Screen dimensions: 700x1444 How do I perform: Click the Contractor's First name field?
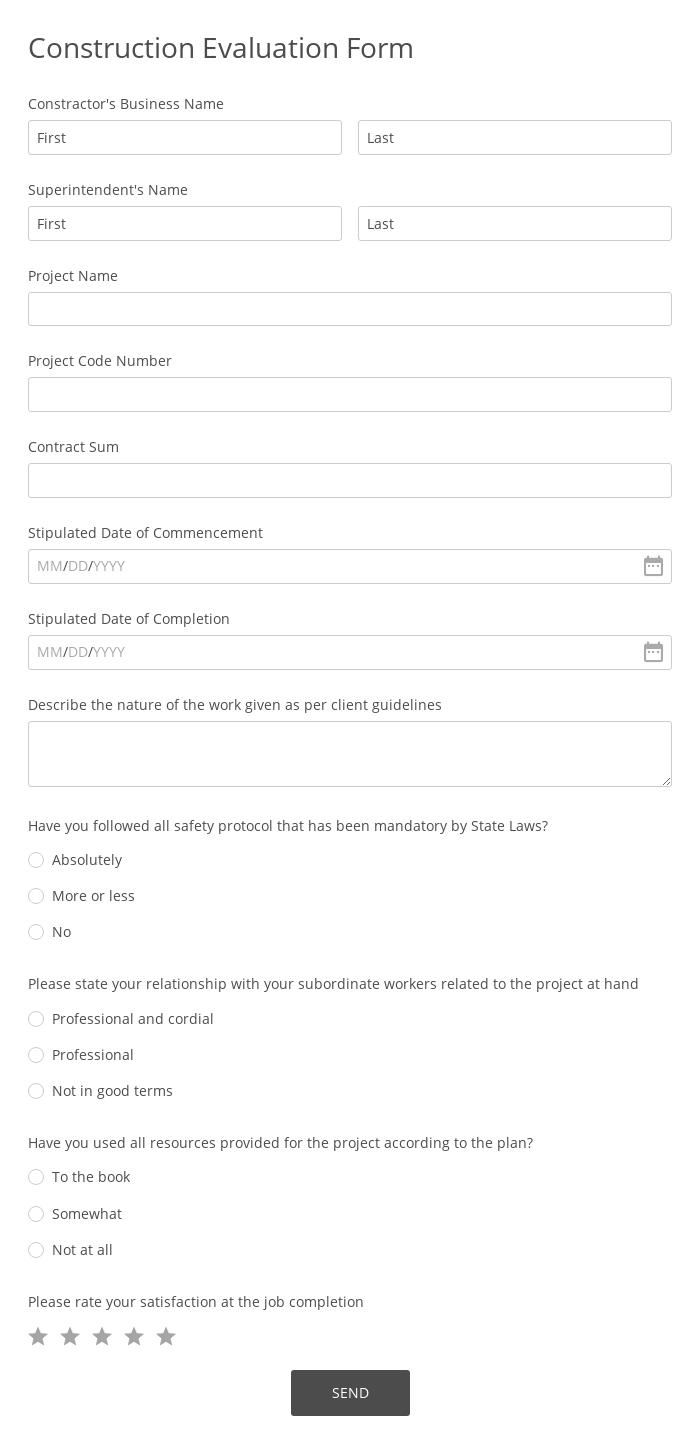click(x=185, y=137)
